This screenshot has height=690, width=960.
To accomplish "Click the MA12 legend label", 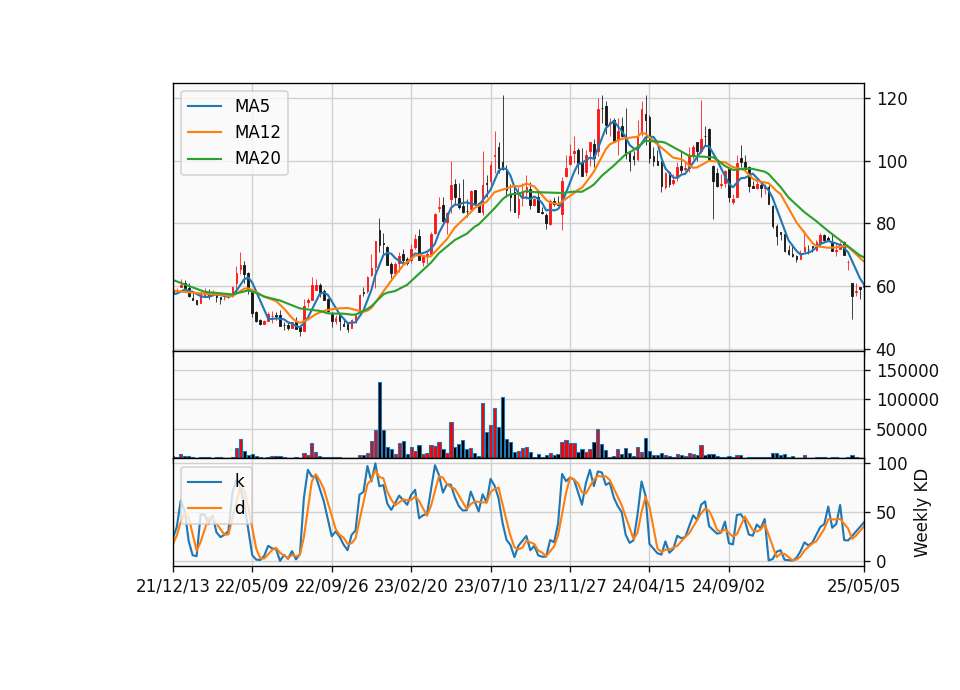I will [257, 132].
